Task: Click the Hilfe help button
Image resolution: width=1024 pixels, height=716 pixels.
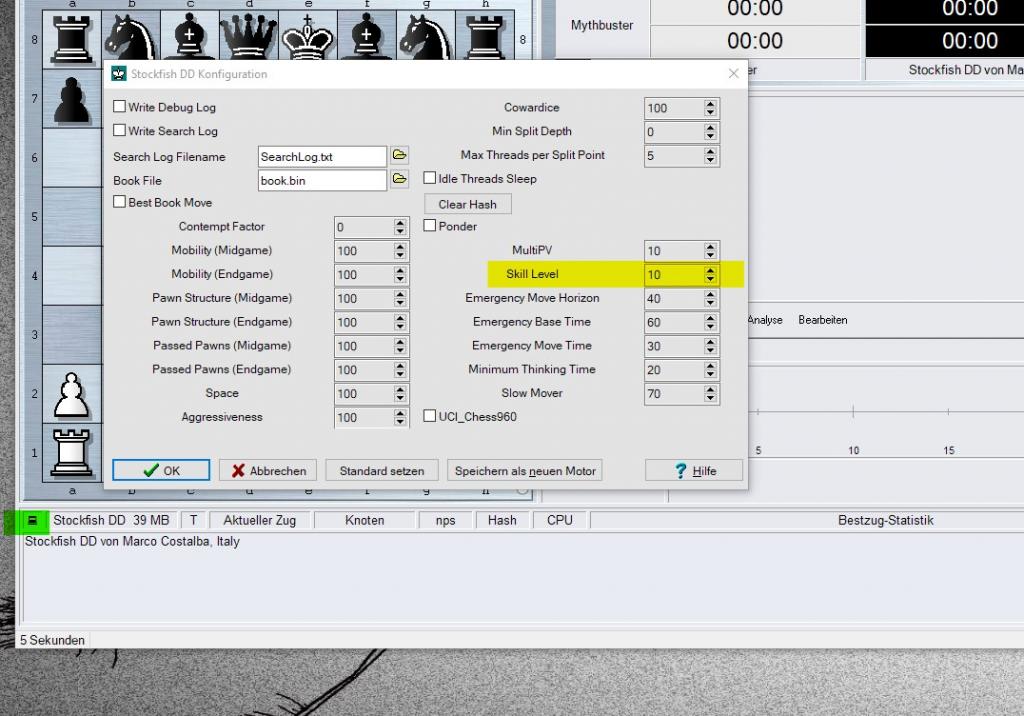Action: 694,470
